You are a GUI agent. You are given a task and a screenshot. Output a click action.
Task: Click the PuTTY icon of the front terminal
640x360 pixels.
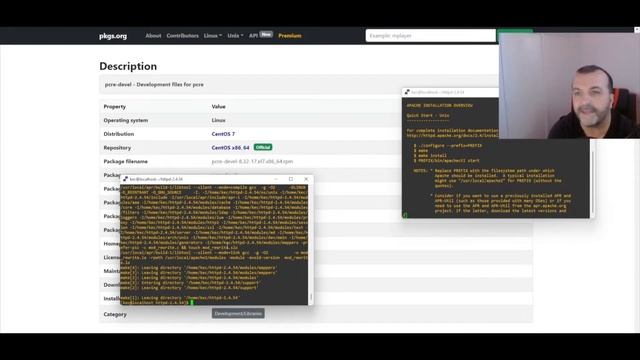125,179
